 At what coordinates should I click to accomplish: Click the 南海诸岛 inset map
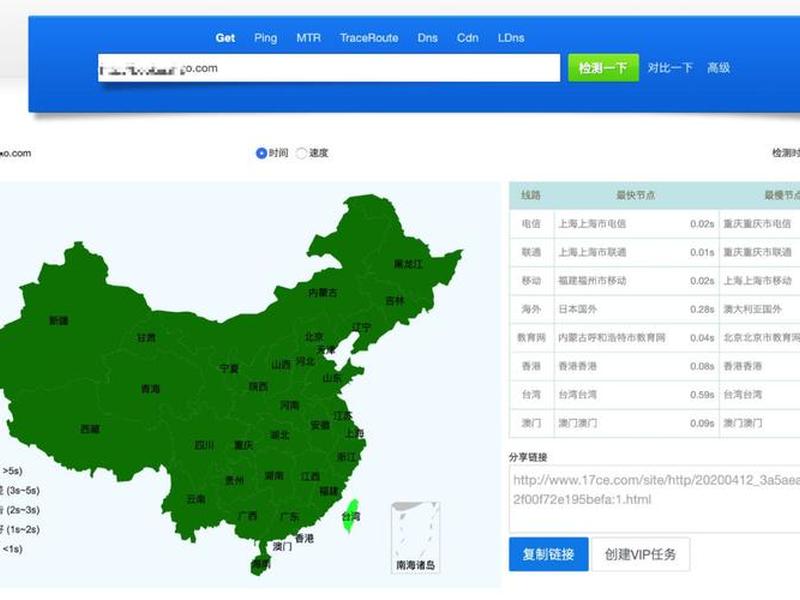pos(415,537)
